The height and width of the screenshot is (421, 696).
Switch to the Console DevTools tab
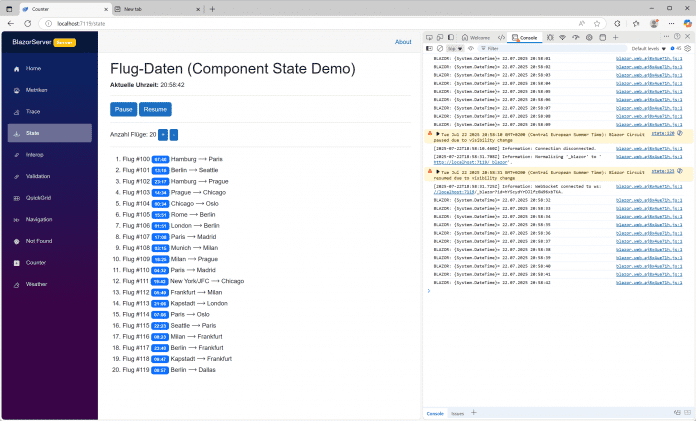(x=524, y=38)
